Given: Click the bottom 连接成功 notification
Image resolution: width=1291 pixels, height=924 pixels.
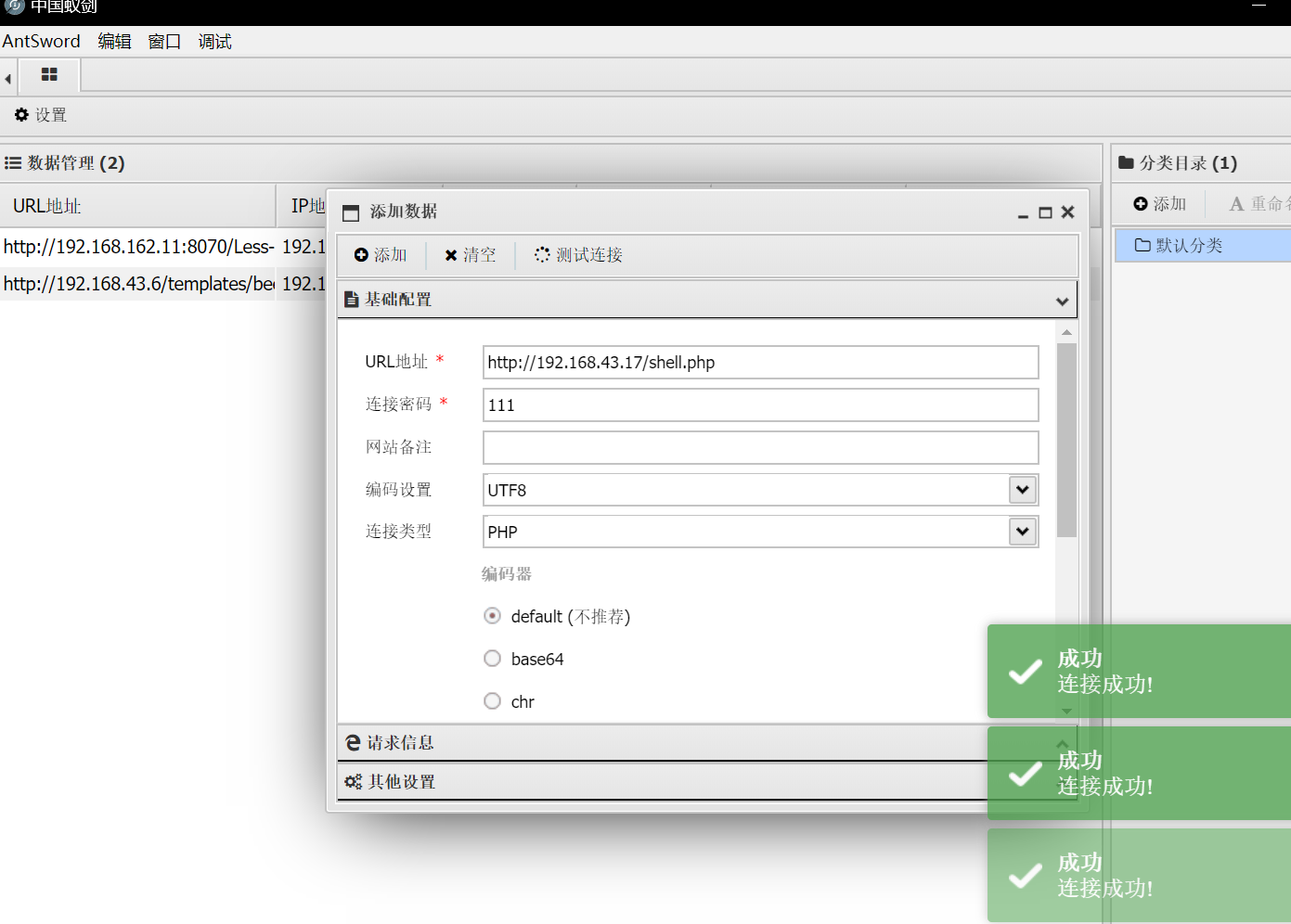Looking at the screenshot, I should tap(1139, 875).
